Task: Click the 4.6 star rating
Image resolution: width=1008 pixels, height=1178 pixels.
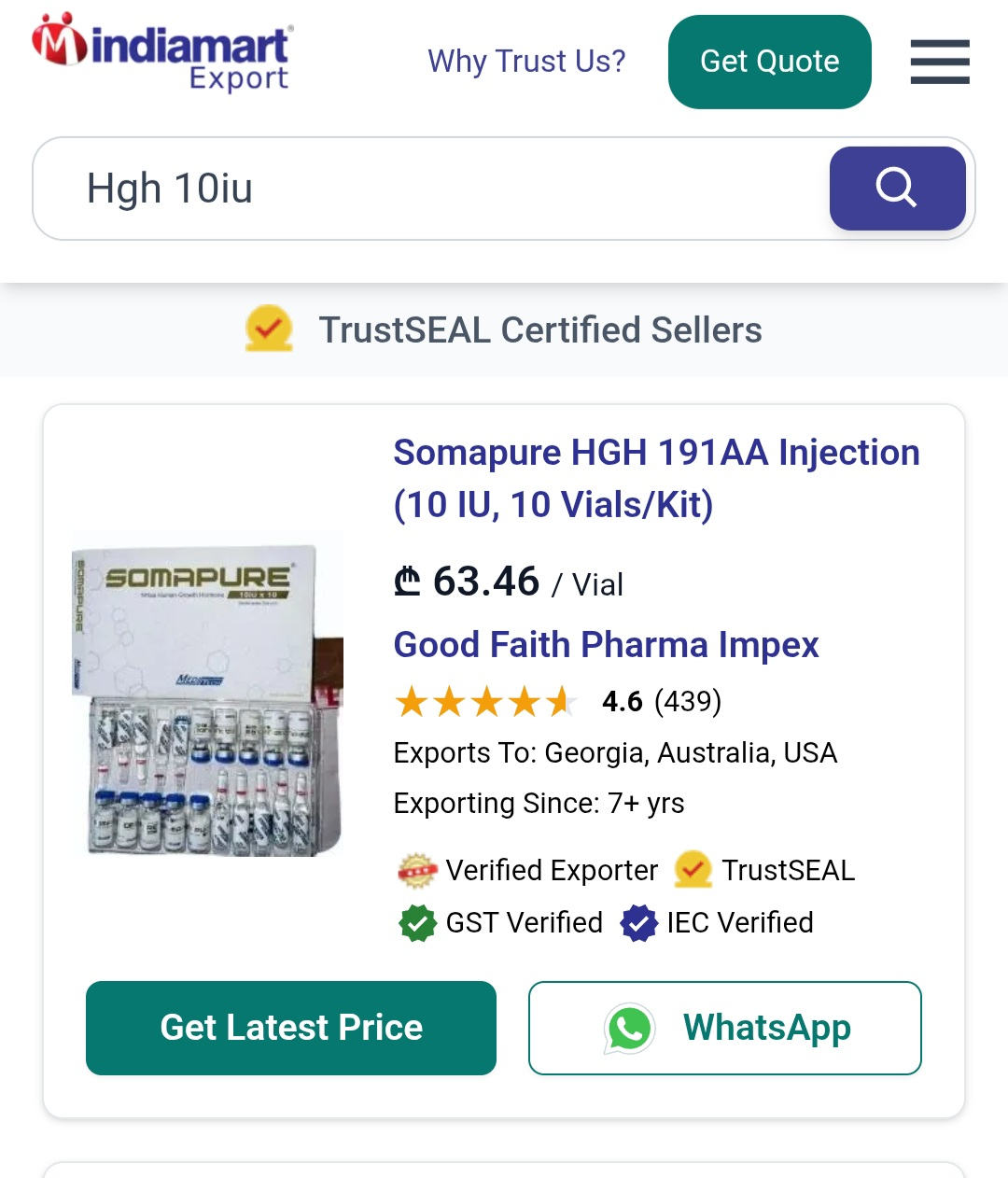Action: click(x=558, y=701)
